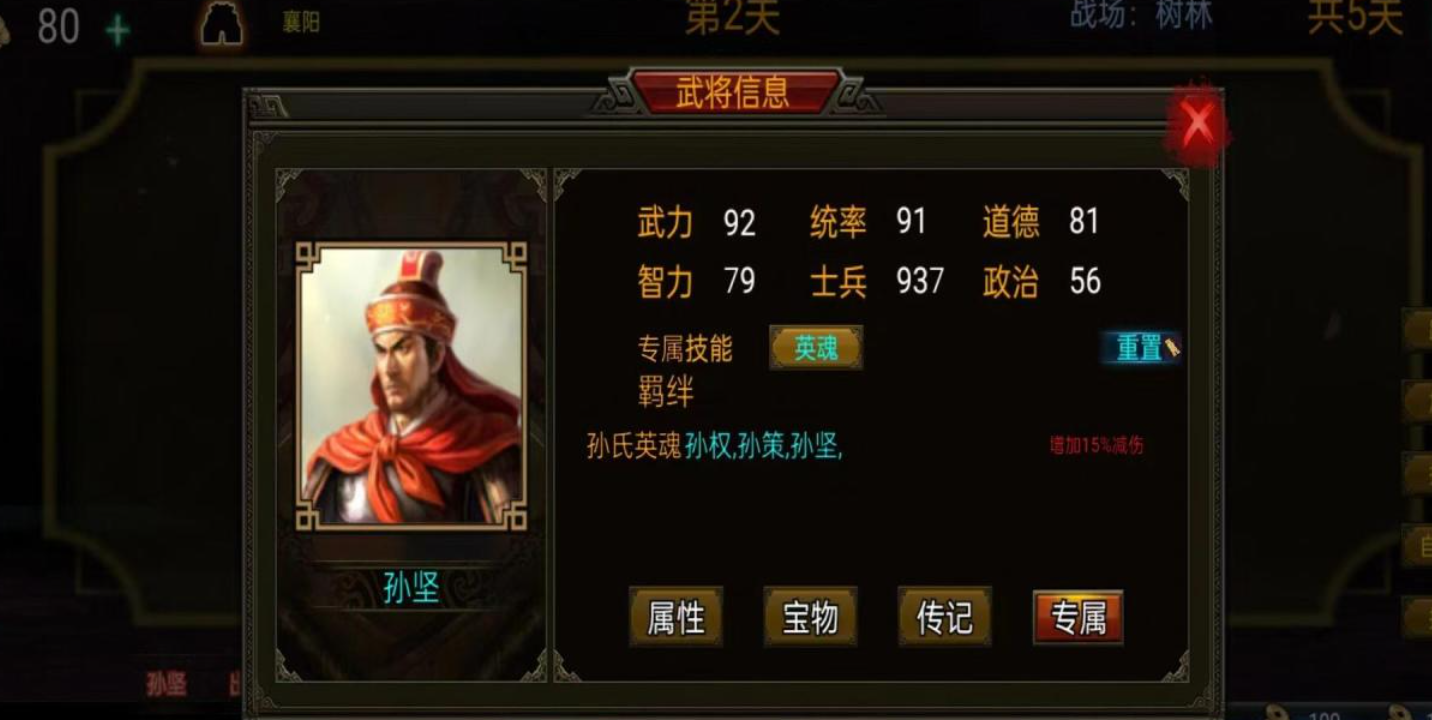Click the city gate icon next to 襄阳

tap(222, 25)
